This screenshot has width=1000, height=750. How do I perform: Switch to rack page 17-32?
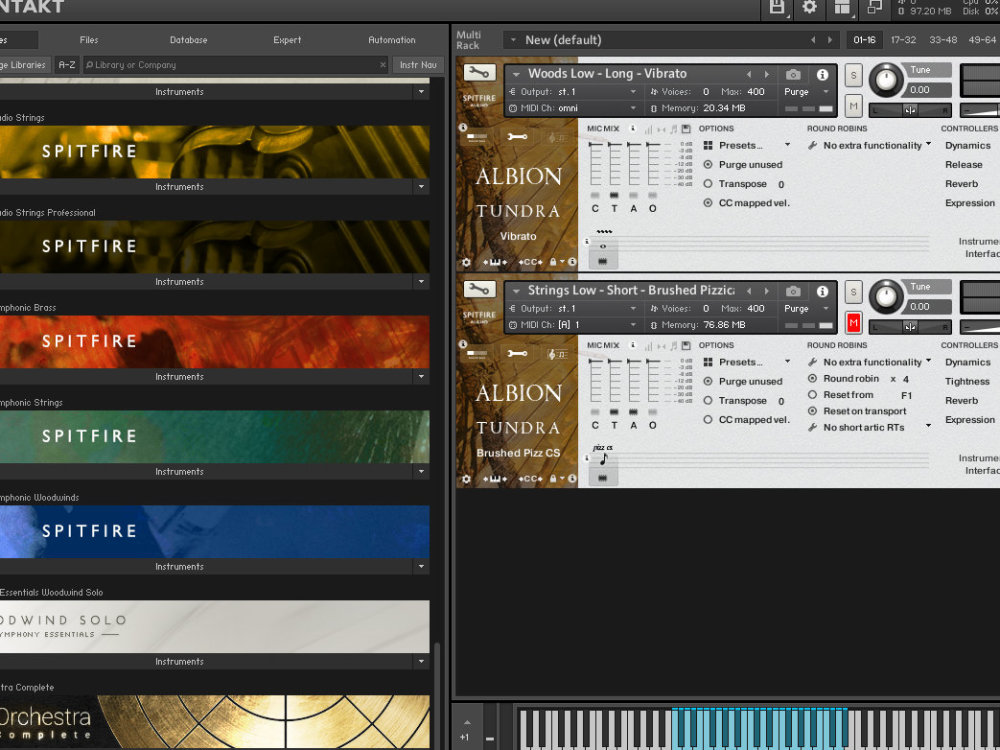coord(903,40)
